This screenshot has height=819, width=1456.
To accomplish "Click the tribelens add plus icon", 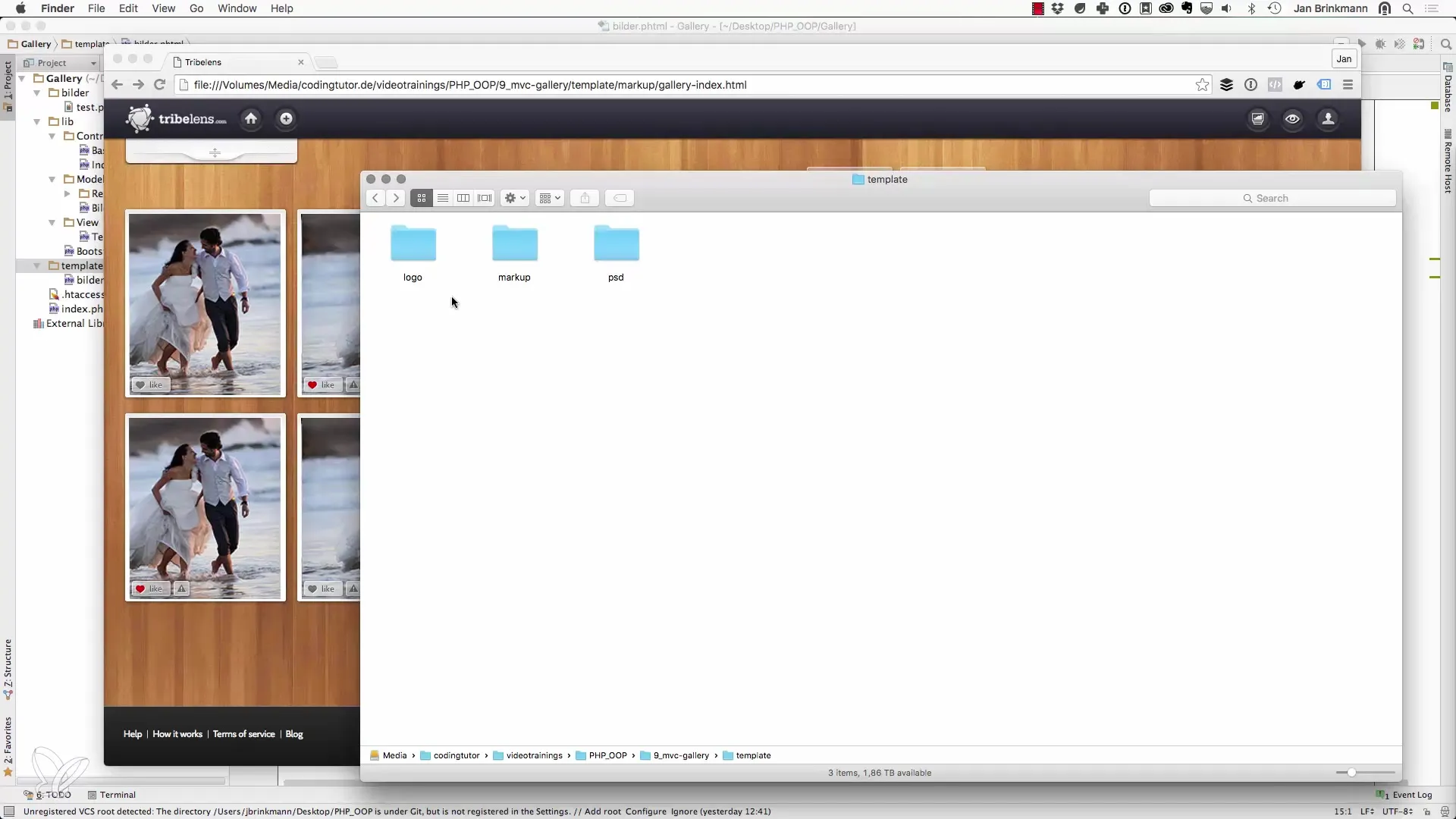I will click(286, 118).
